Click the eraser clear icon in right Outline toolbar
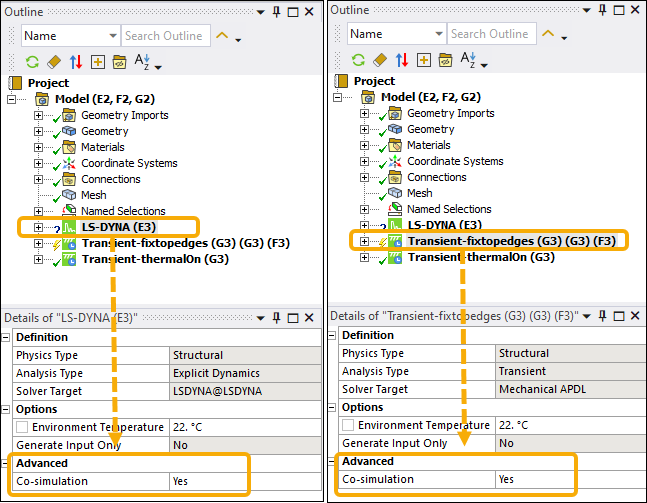 coord(381,60)
